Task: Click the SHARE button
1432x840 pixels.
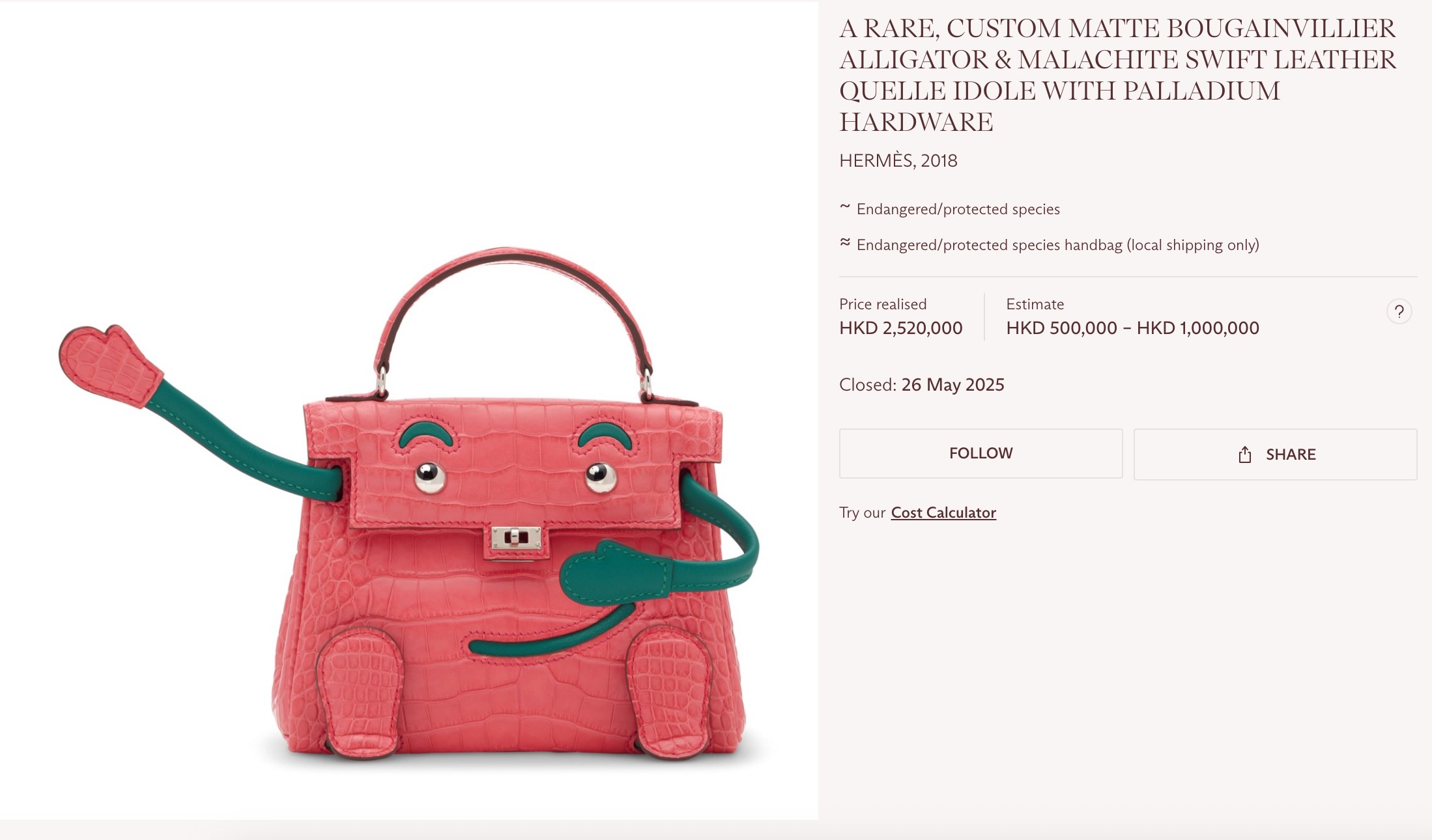Action: pos(1275,455)
